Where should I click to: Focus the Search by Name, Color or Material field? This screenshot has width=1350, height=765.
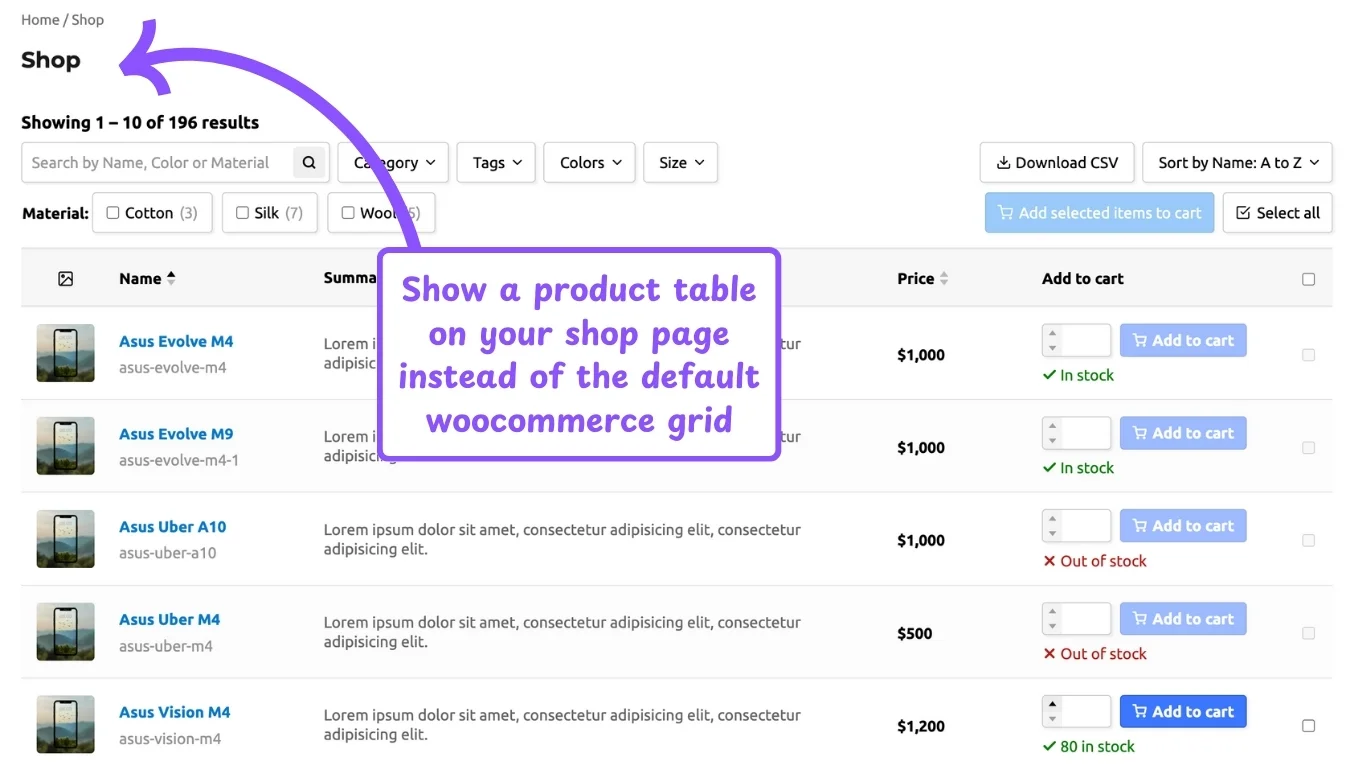point(157,162)
